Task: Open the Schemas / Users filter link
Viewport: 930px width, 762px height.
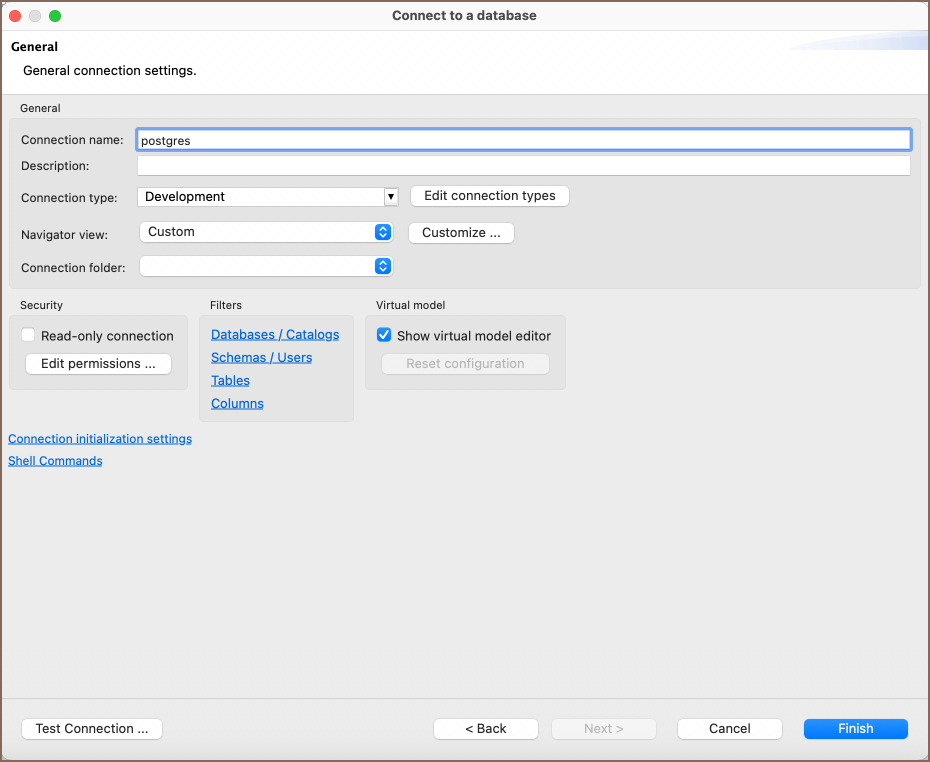Action: (261, 358)
